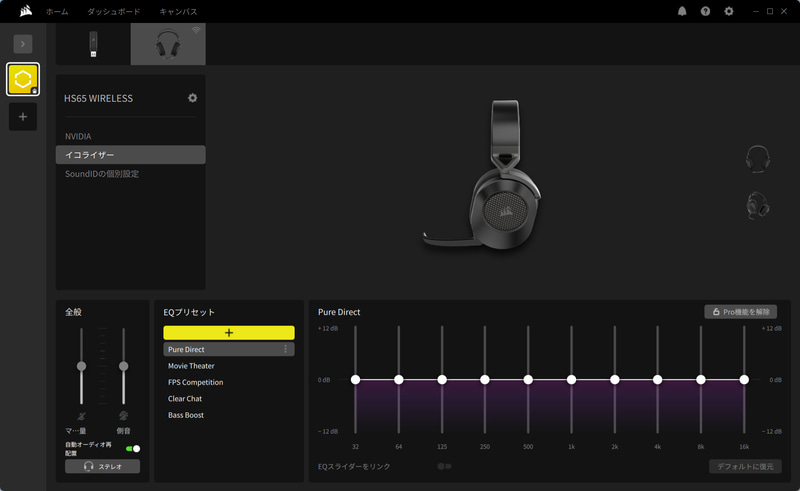800x491 pixels.
Task: Click the デフォルトに復元 button
Action: 745,466
